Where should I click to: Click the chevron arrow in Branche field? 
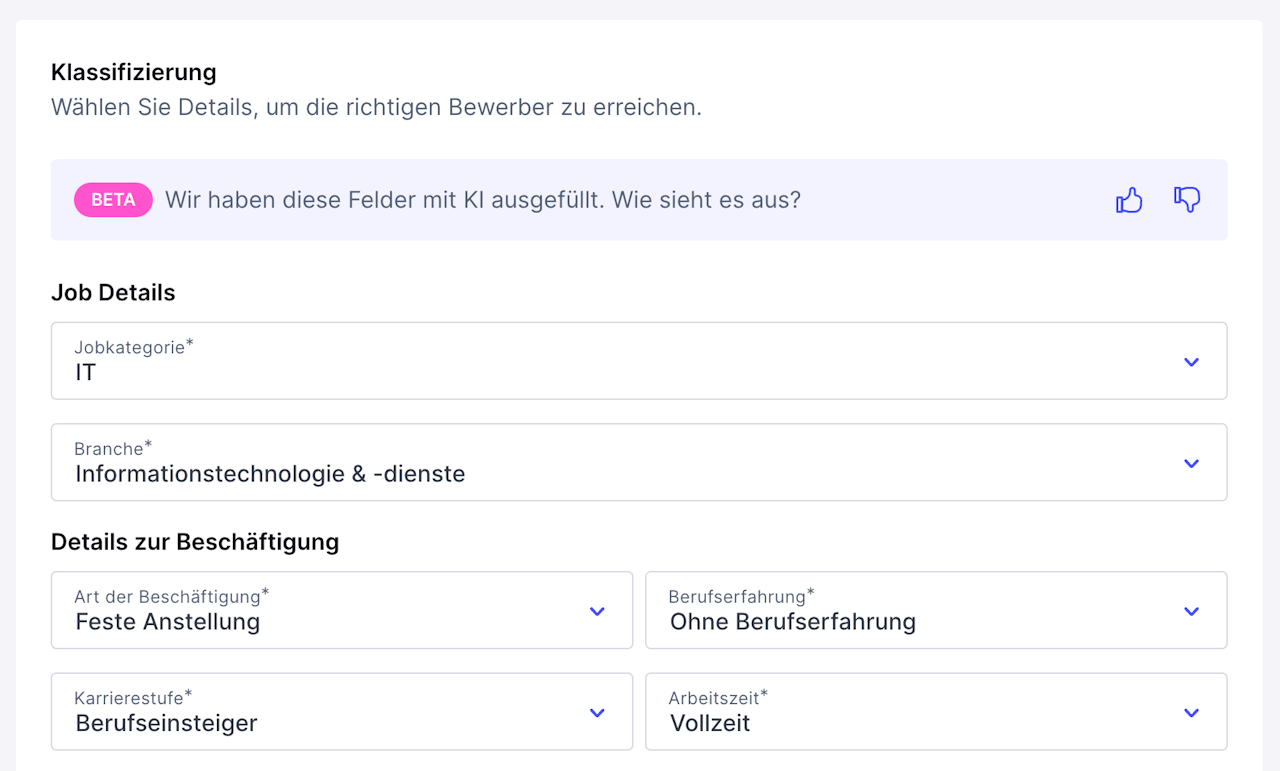click(1191, 463)
